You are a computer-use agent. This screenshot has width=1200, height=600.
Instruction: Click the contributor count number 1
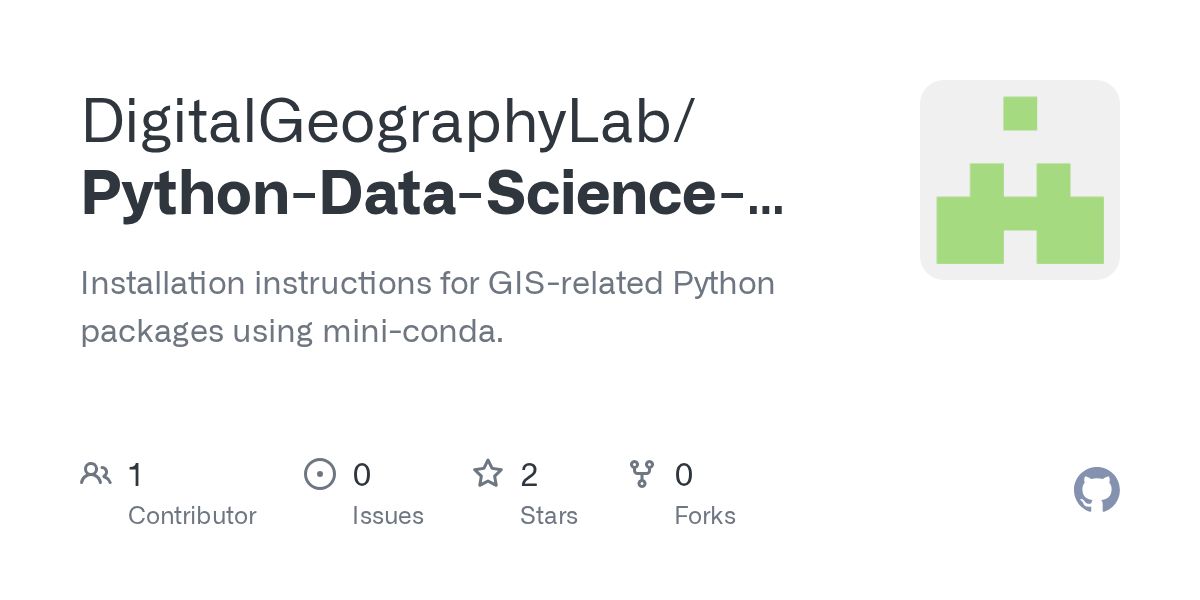click(x=135, y=475)
